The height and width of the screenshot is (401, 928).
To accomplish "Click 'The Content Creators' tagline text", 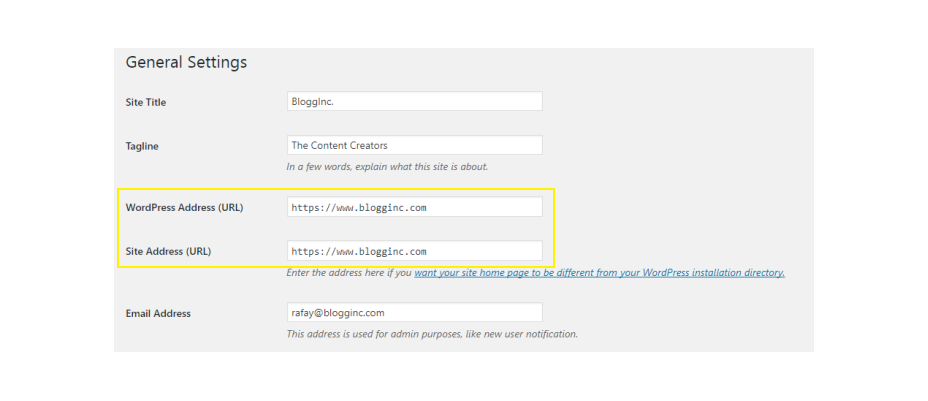I will coord(339,146).
